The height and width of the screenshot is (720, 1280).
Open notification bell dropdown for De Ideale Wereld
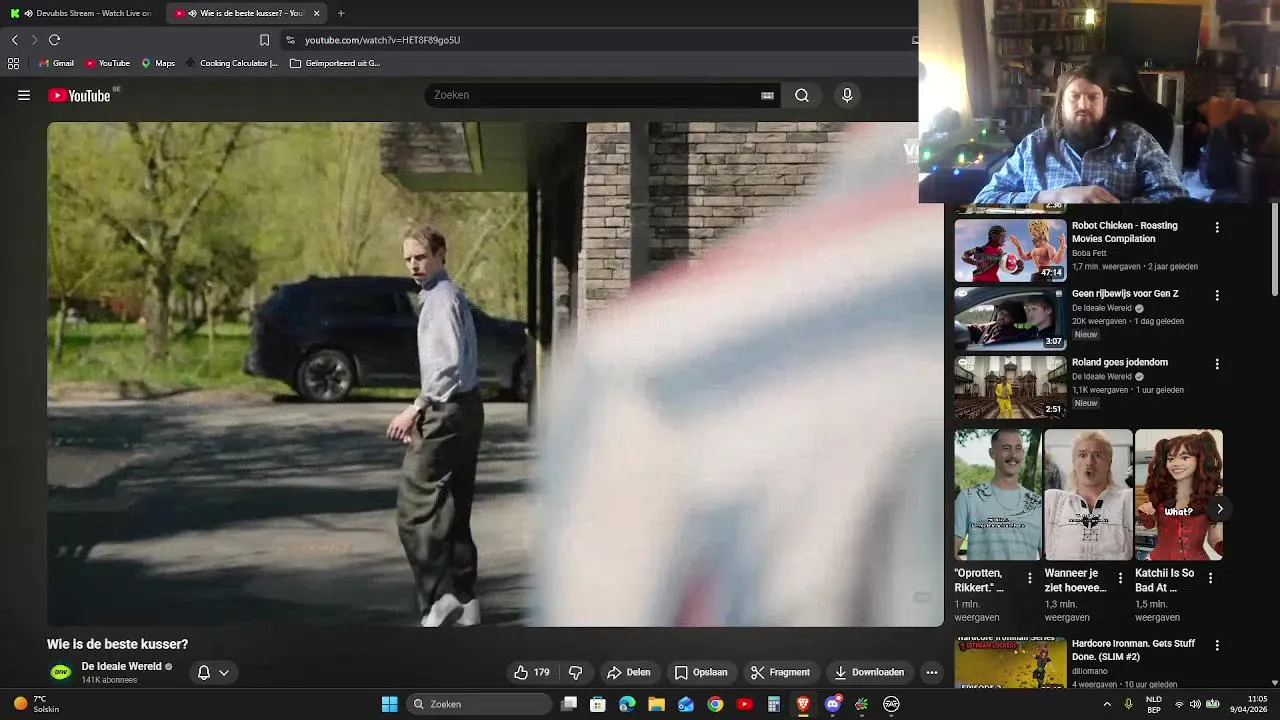pos(213,672)
